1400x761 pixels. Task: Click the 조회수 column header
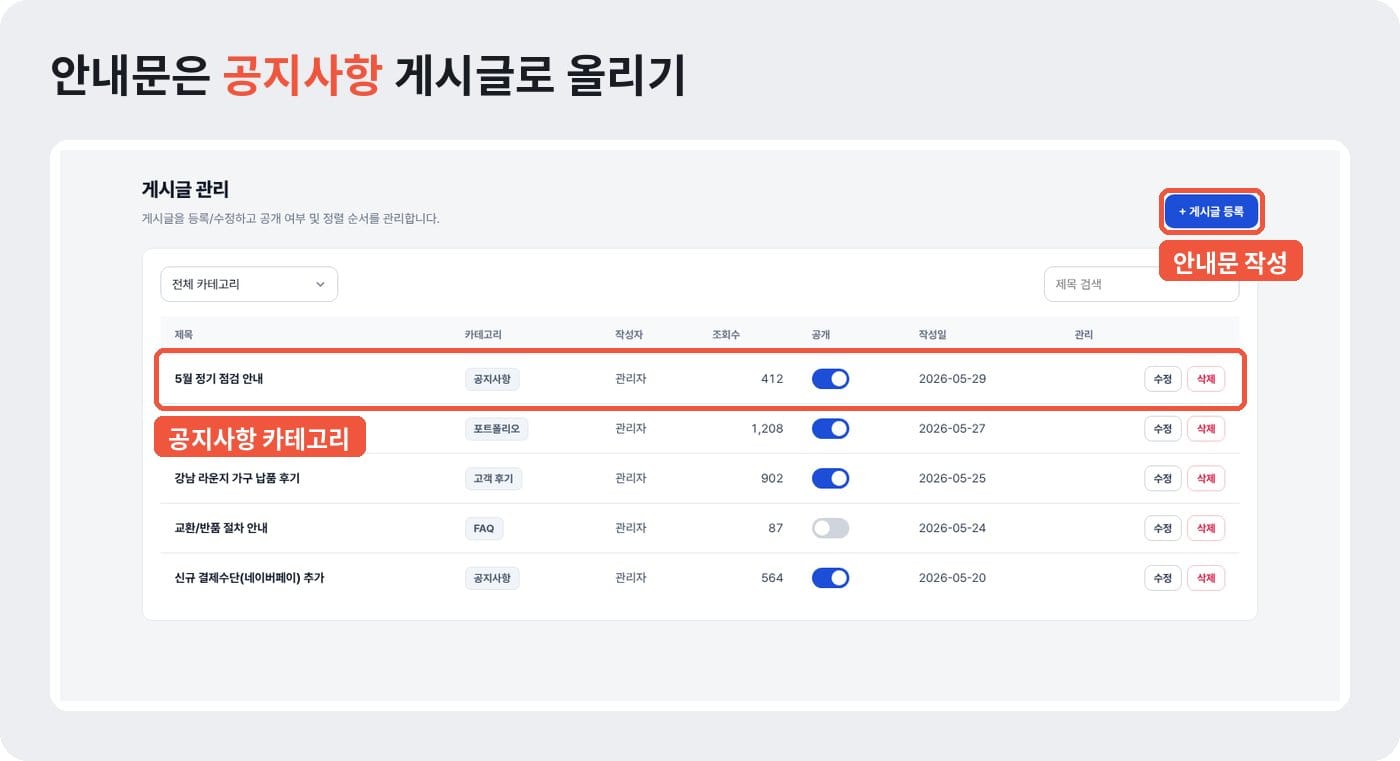click(x=726, y=334)
